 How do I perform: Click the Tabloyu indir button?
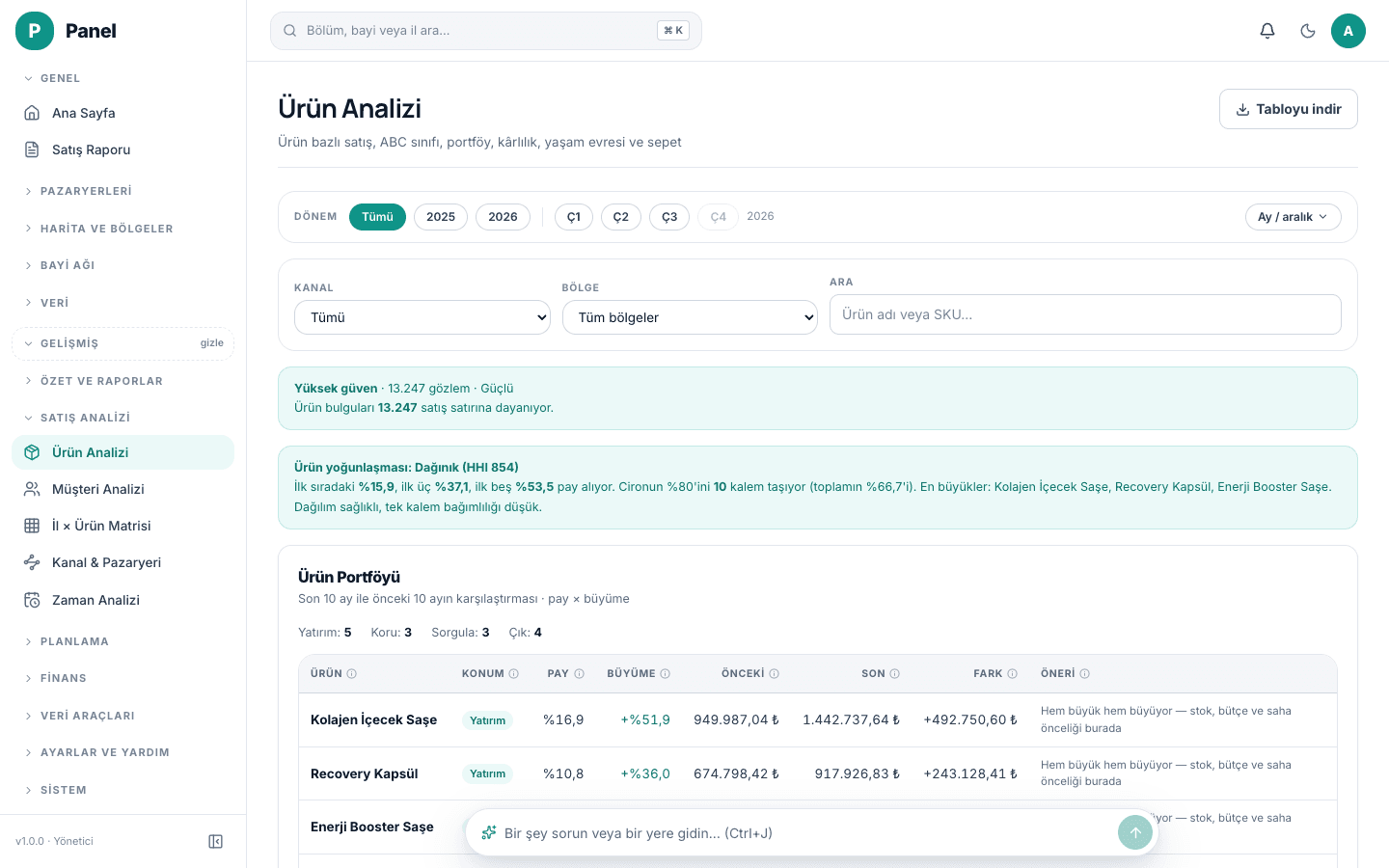coord(1289,109)
